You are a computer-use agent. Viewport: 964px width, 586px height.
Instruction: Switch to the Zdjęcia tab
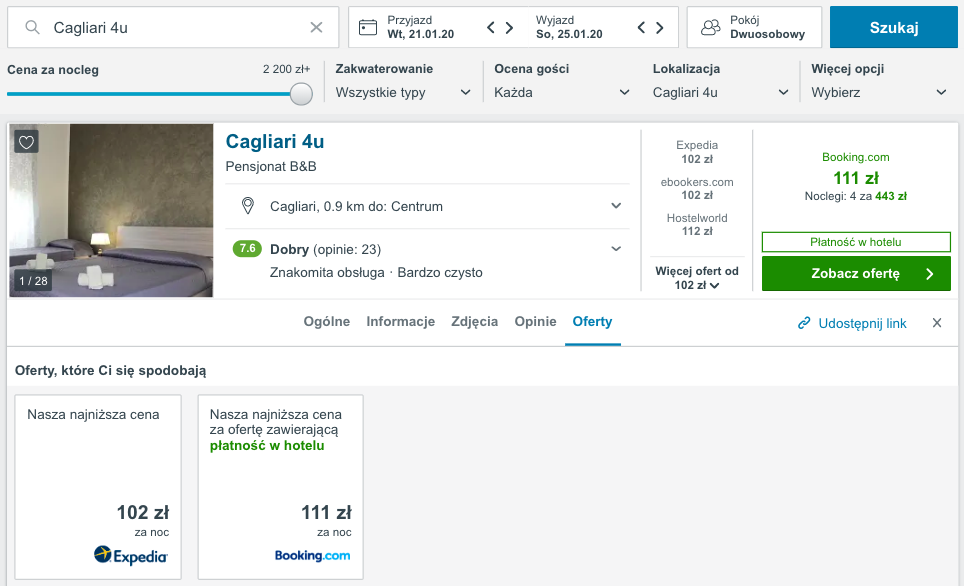pyautogui.click(x=475, y=322)
